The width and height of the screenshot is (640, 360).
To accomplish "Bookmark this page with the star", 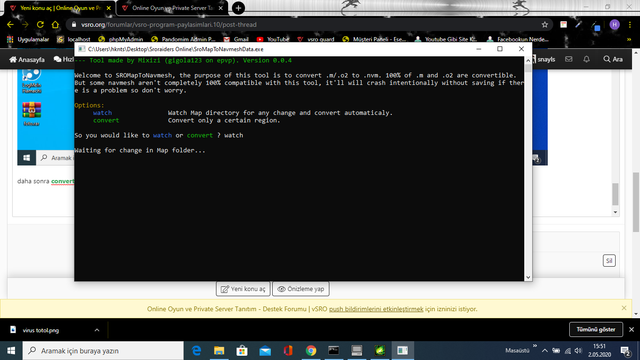I will coord(544,24).
